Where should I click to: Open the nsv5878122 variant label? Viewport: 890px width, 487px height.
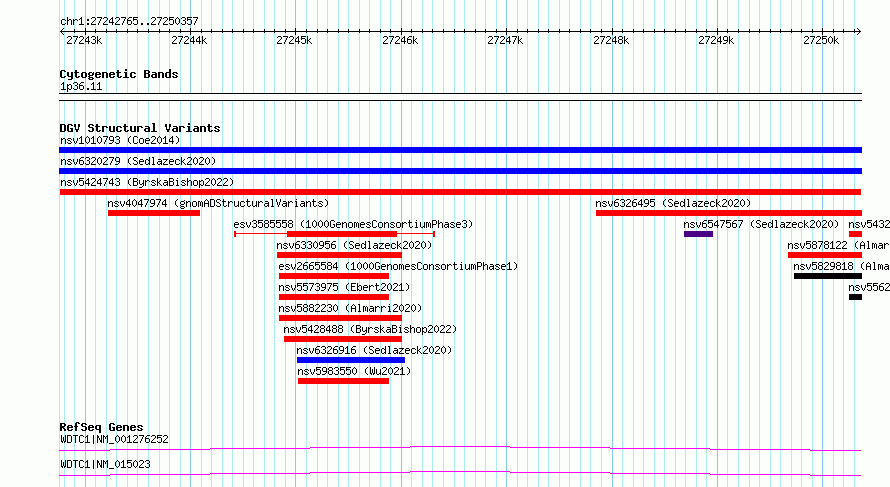(838, 245)
